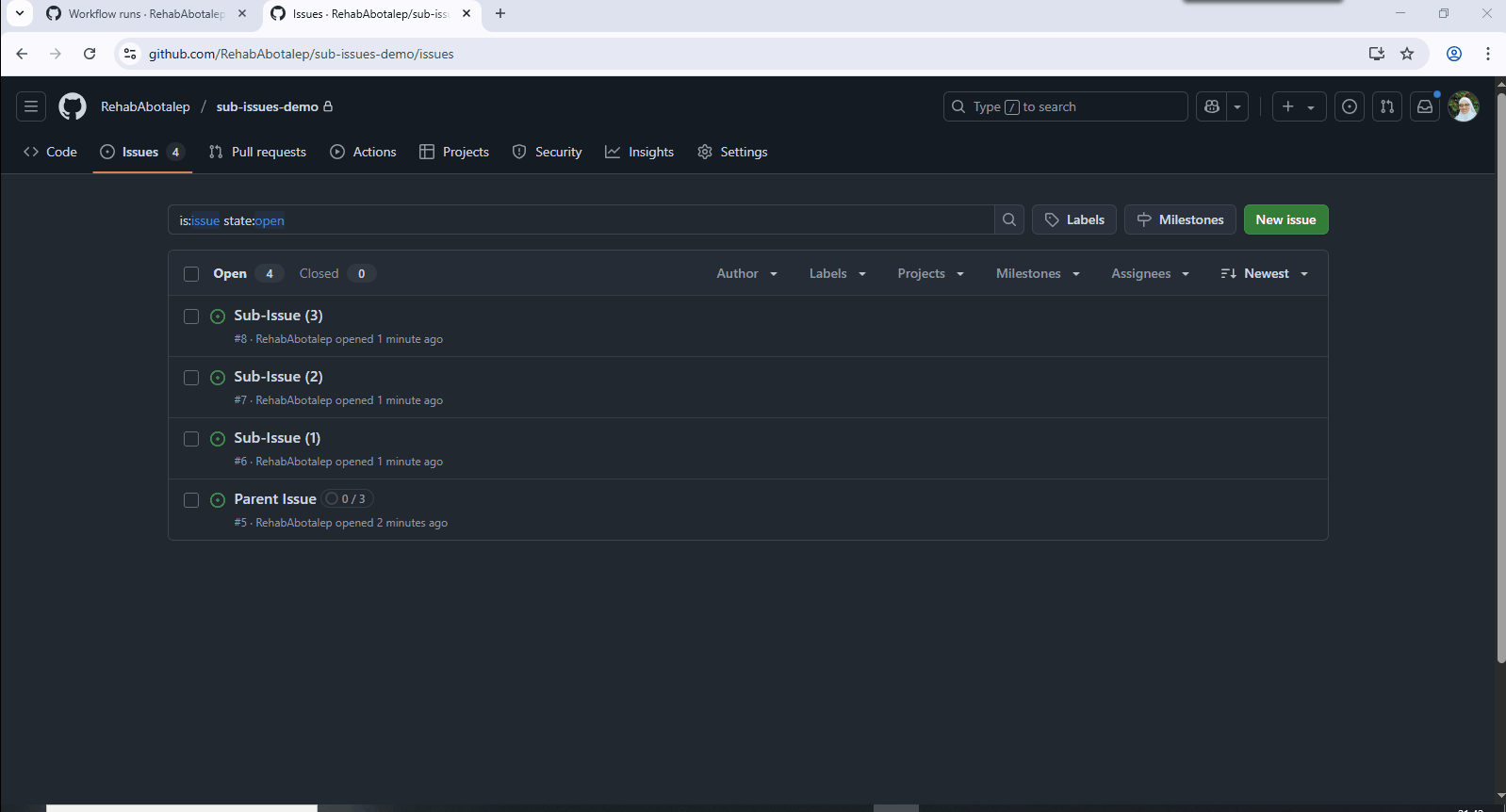
Task: Close the Workflow runs browser tab
Action: [x=242, y=13]
